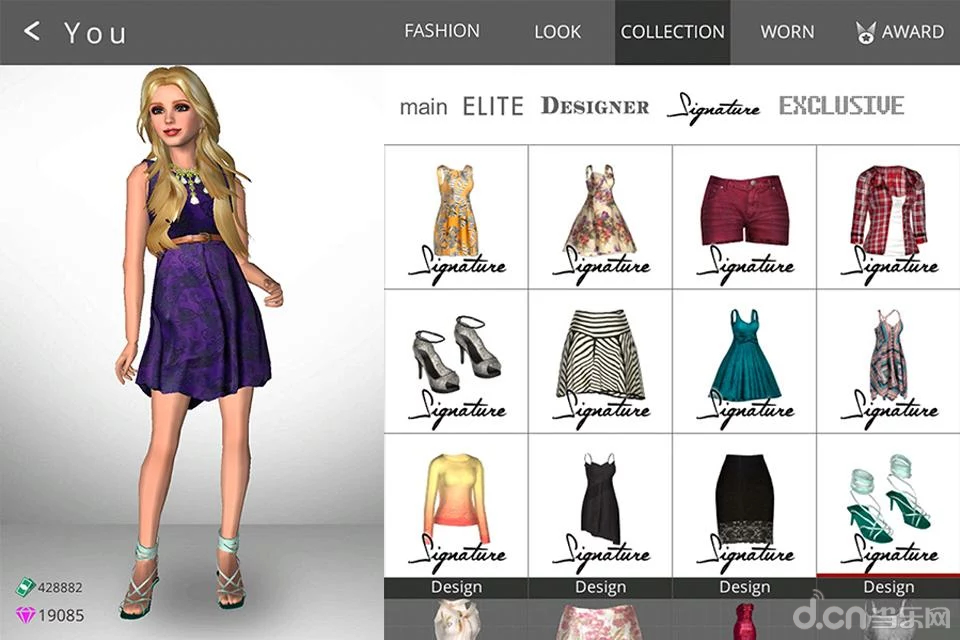Select the red plaid shirt item

[x=888, y=217]
